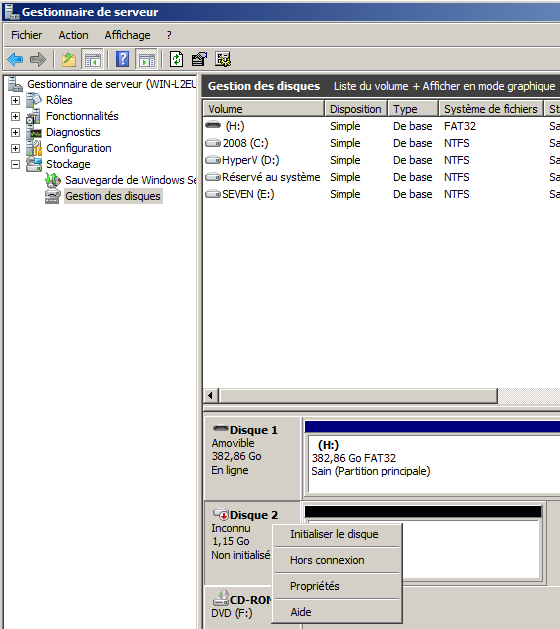Sort list by Système de fichiers column

pyautogui.click(x=491, y=109)
